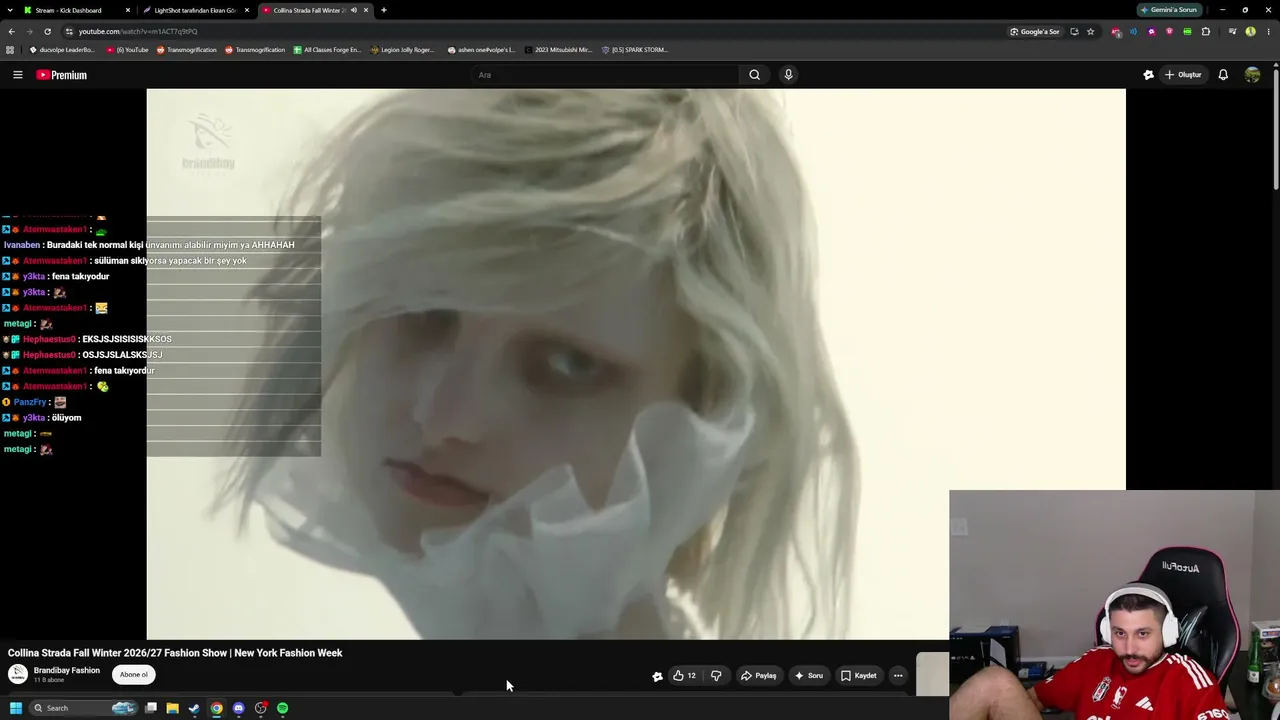The image size is (1280, 720).
Task: Open the YouTube account avatar menu
Action: coord(1252,75)
